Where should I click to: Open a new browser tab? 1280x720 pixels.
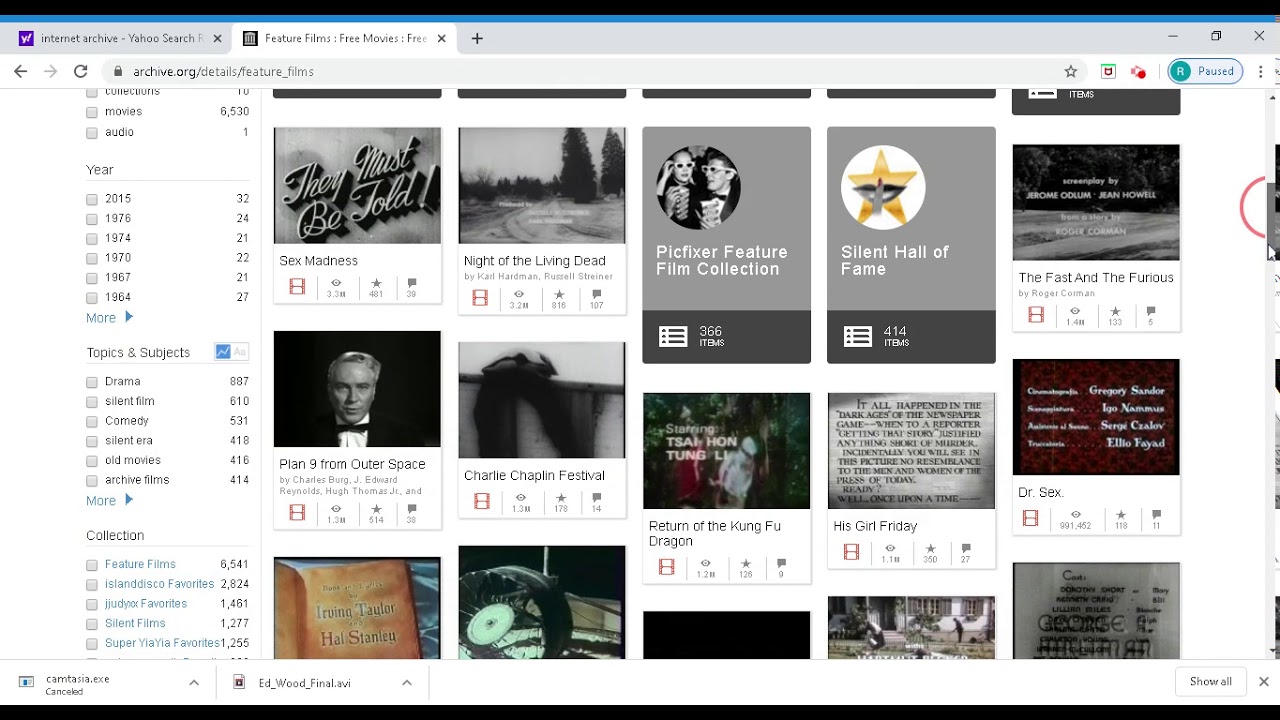[x=477, y=38]
